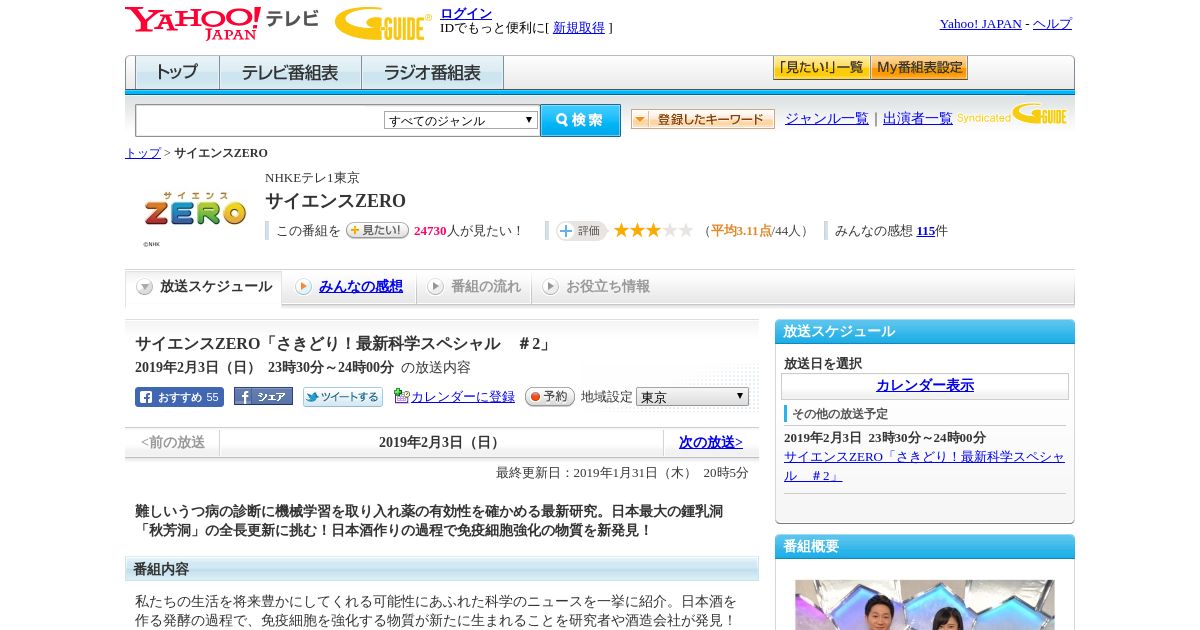Viewport: 1200px width, 630px height.
Task: Click the G-GUIDE logo in header
Action: 383,23
